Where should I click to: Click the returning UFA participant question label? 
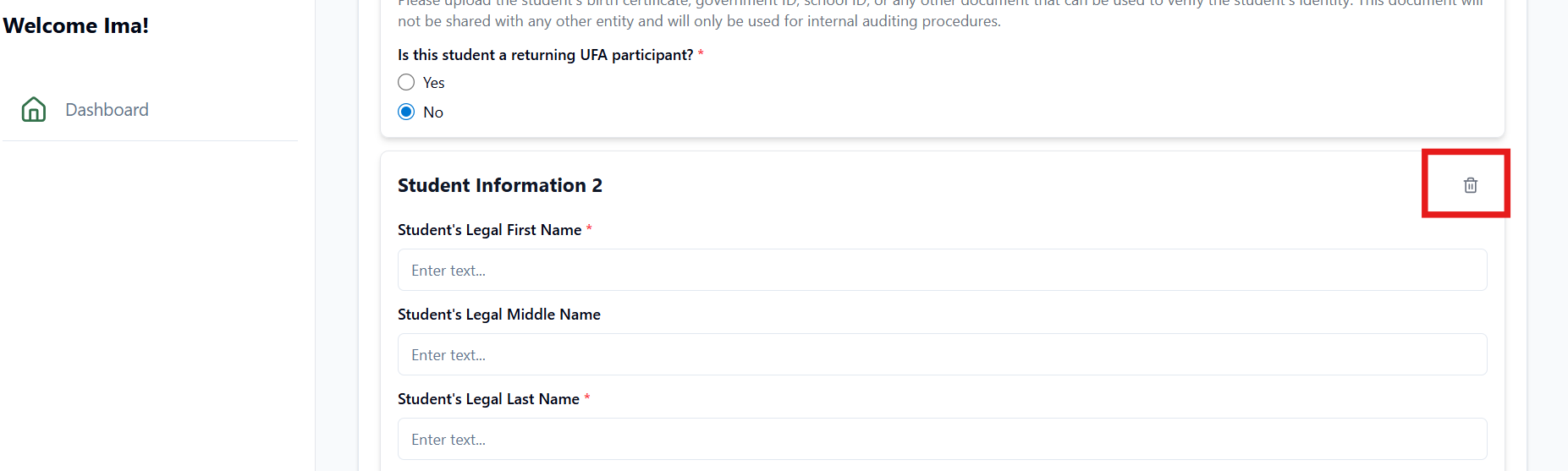point(546,55)
